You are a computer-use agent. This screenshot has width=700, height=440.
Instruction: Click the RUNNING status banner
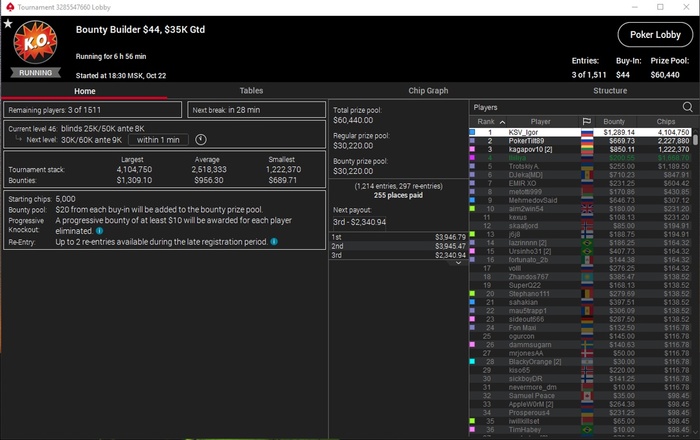click(x=35, y=73)
